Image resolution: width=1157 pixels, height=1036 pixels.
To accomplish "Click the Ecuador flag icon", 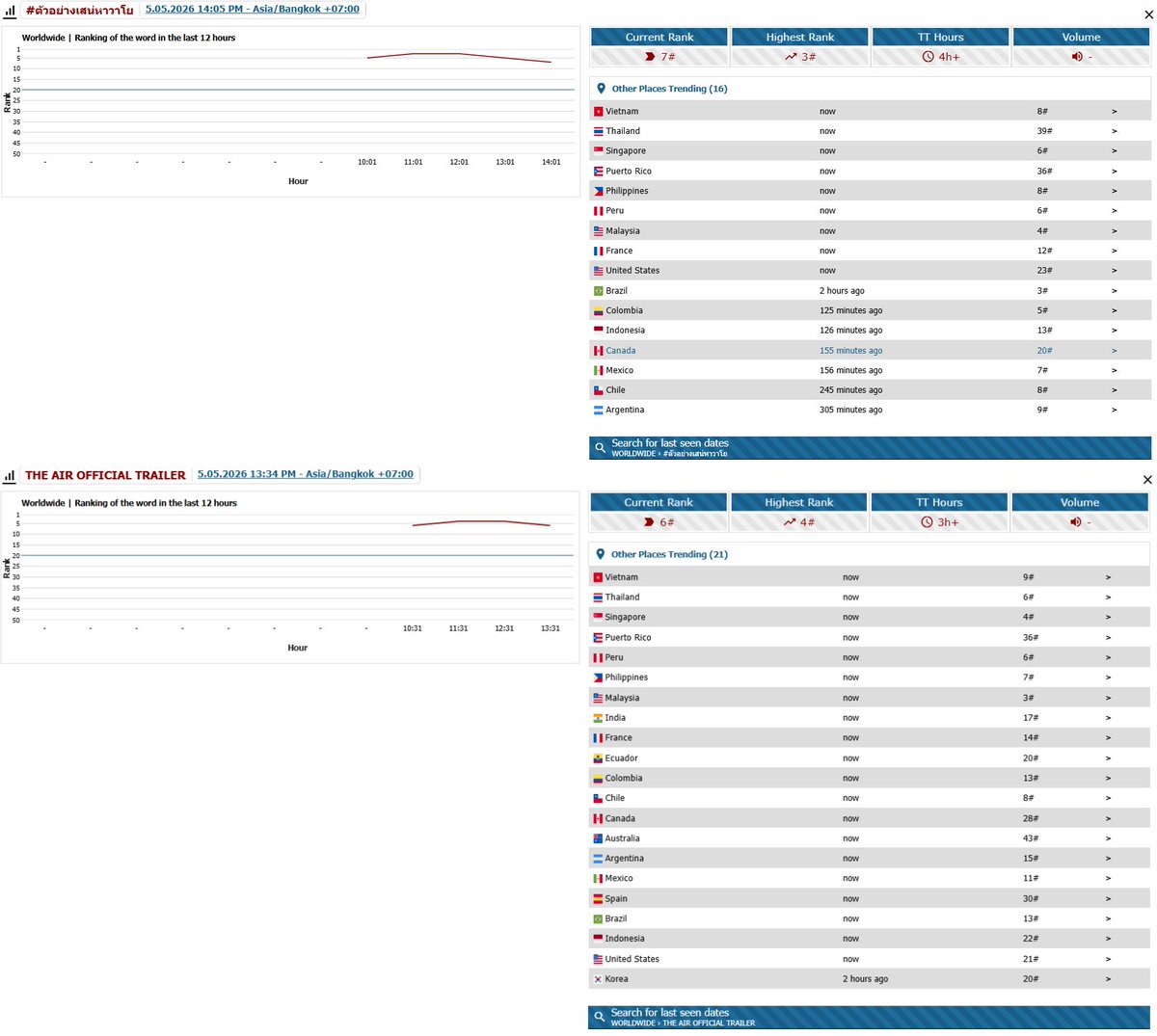I will tap(598, 758).
